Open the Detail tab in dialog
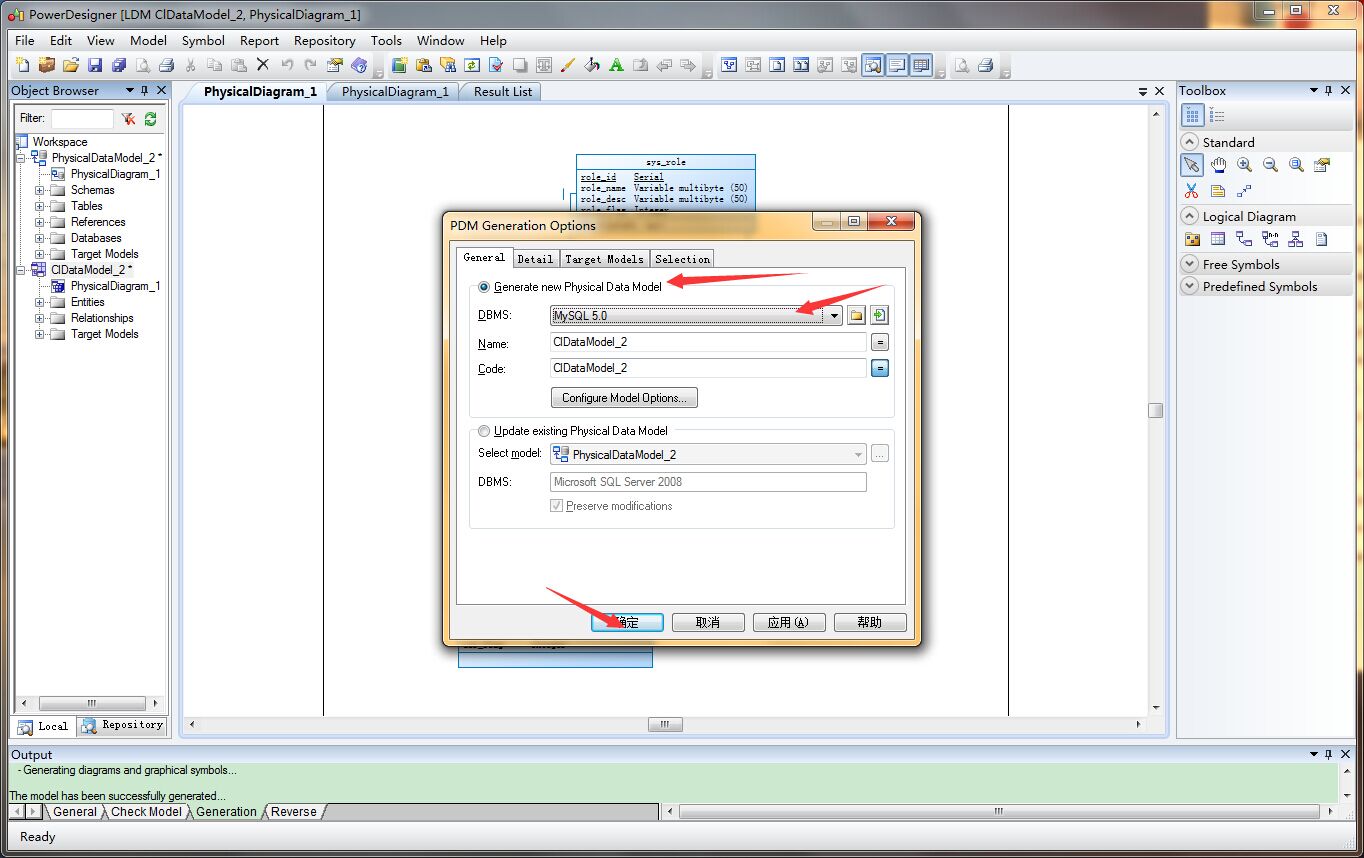Viewport: 1364px width, 858px height. pyautogui.click(x=535, y=259)
